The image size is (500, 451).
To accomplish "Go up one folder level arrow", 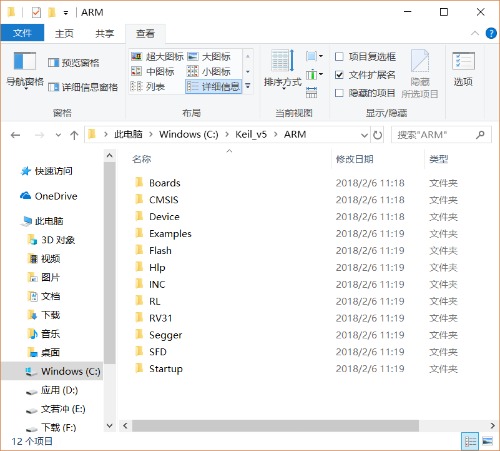I will pos(74,135).
